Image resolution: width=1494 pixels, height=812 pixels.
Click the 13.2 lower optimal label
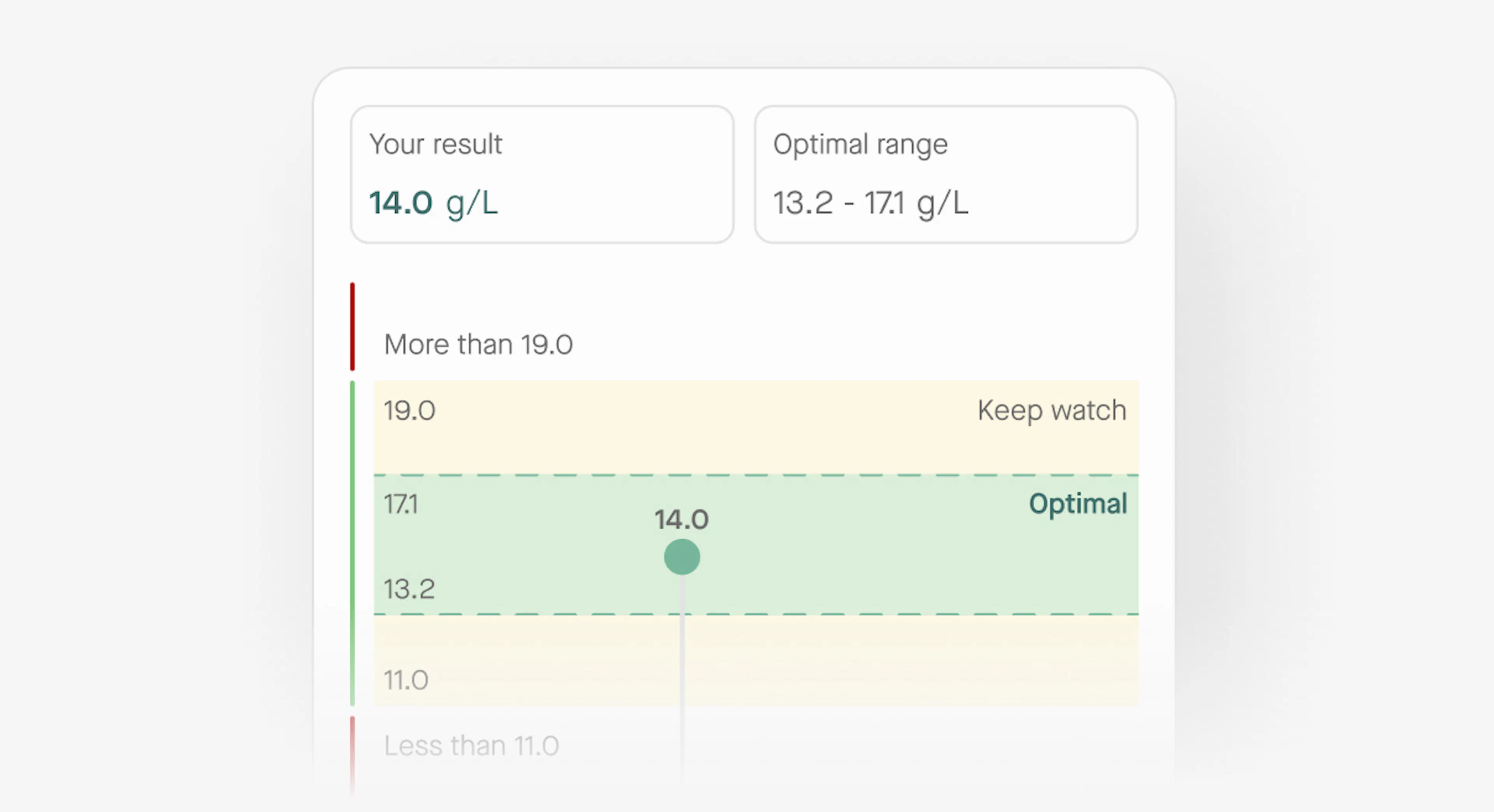click(409, 589)
